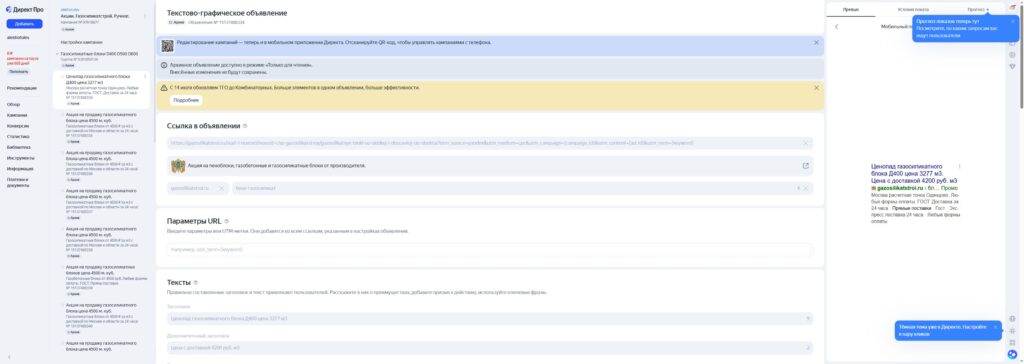Viewport: 1024px width, 364px height.
Task: Open chat assistant icon at bottom right
Action: 1012,354
